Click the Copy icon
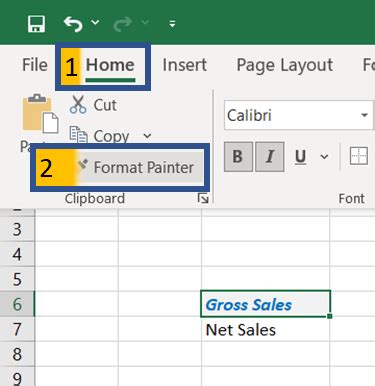The image size is (375, 386). click(x=78, y=135)
